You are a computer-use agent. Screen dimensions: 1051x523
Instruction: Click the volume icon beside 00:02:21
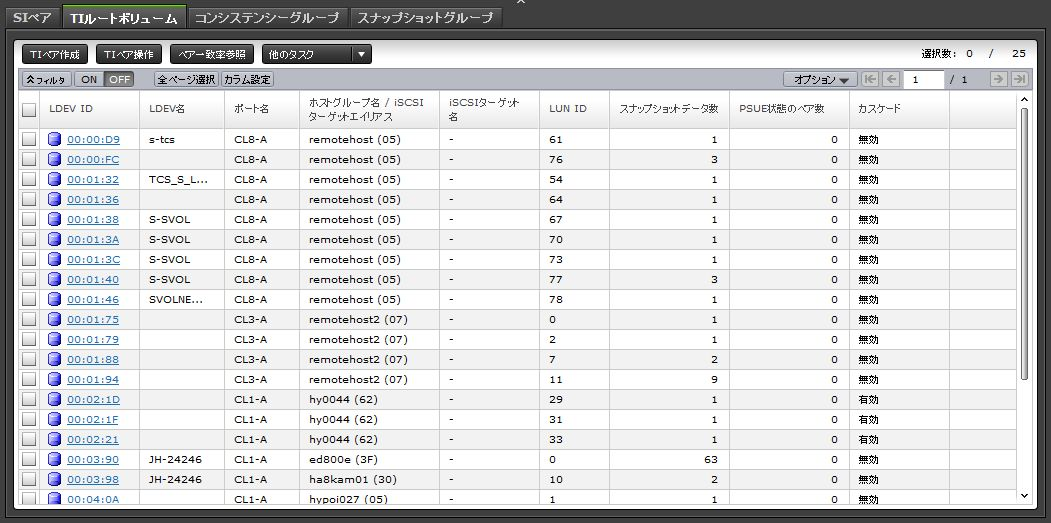coord(54,439)
